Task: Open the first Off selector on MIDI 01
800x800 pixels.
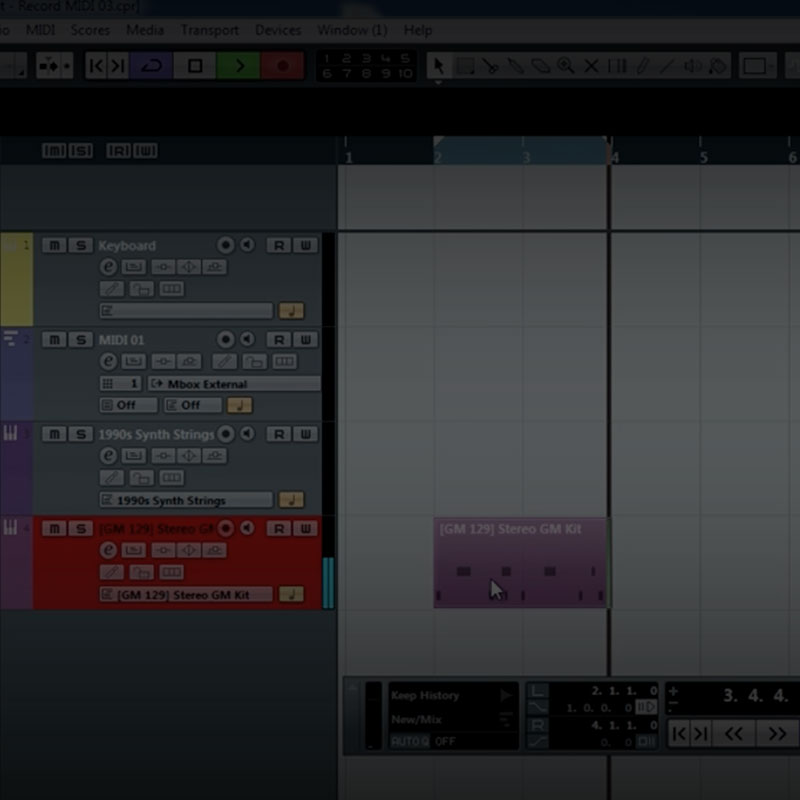Action: [x=129, y=405]
